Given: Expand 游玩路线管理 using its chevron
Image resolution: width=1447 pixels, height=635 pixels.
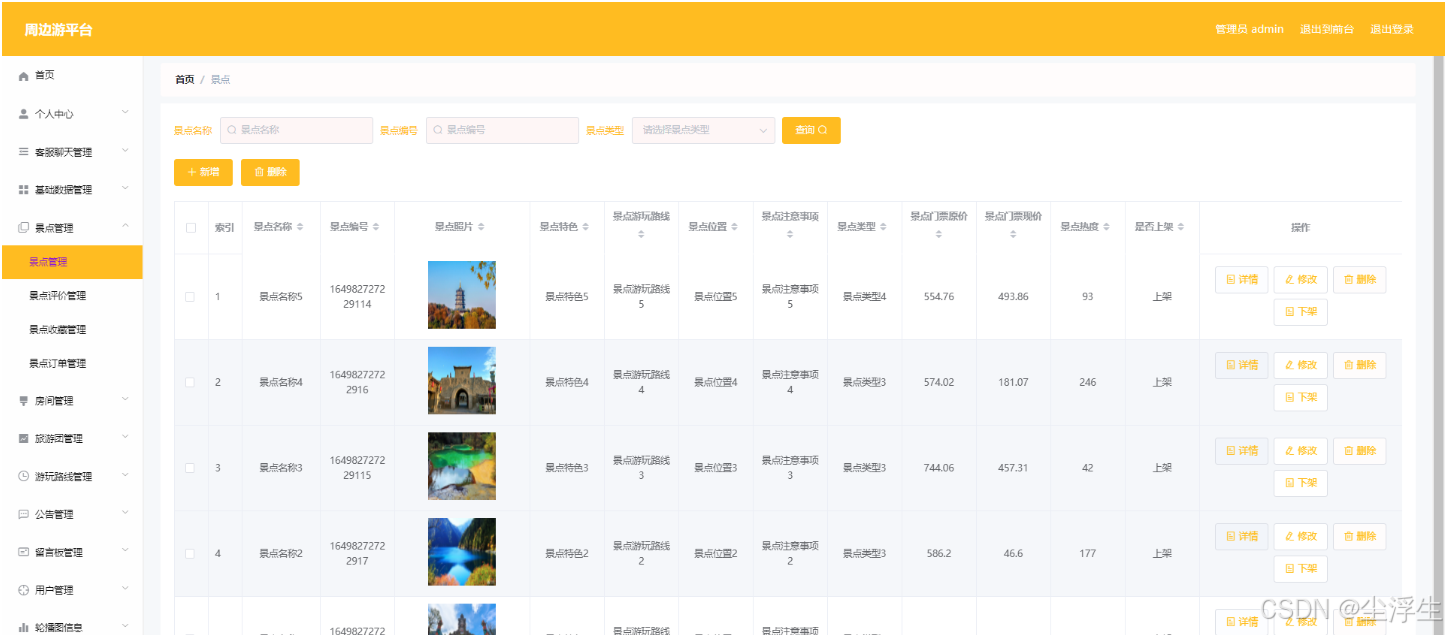Looking at the screenshot, I should point(125,476).
